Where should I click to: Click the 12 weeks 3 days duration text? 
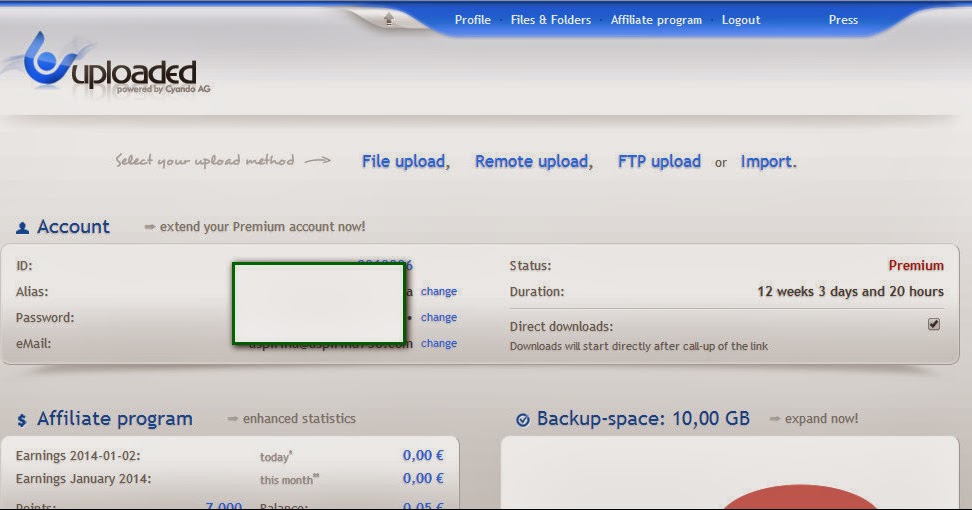850,292
